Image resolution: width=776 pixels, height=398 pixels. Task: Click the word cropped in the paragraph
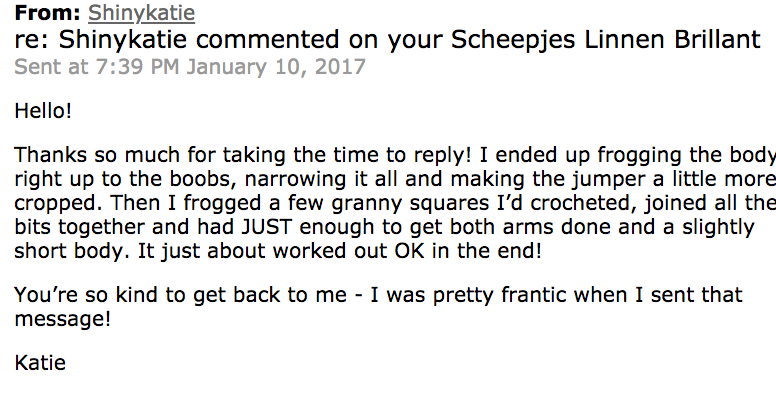coord(59,204)
